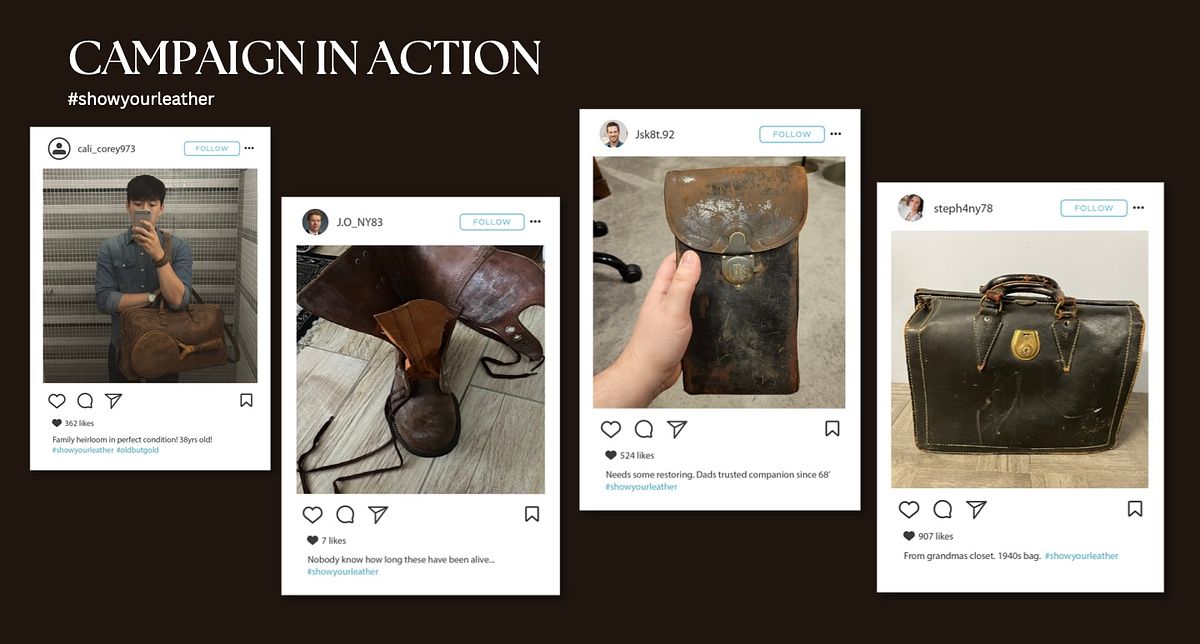Follow the user Jsk8t.92

coord(792,134)
